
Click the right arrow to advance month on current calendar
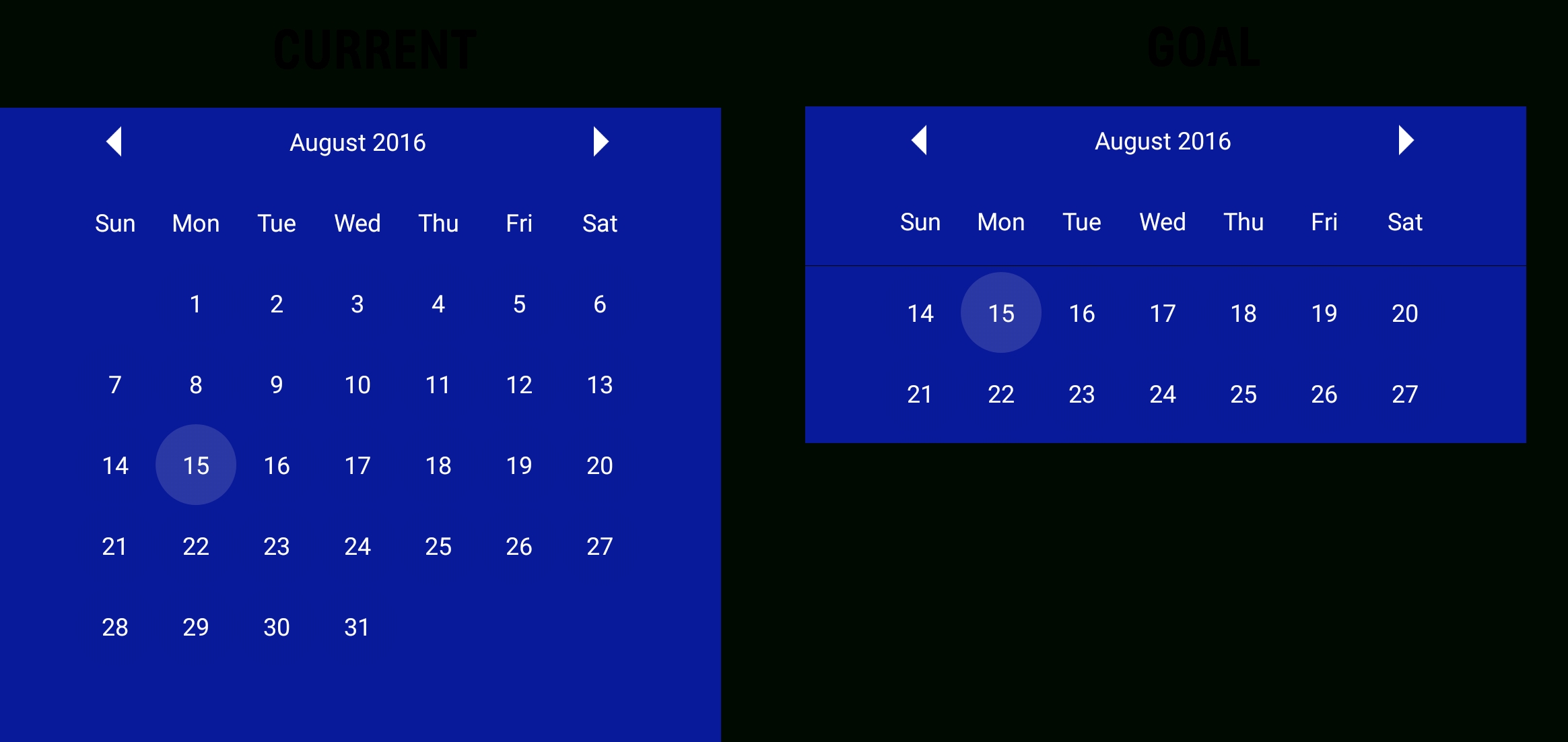point(600,141)
